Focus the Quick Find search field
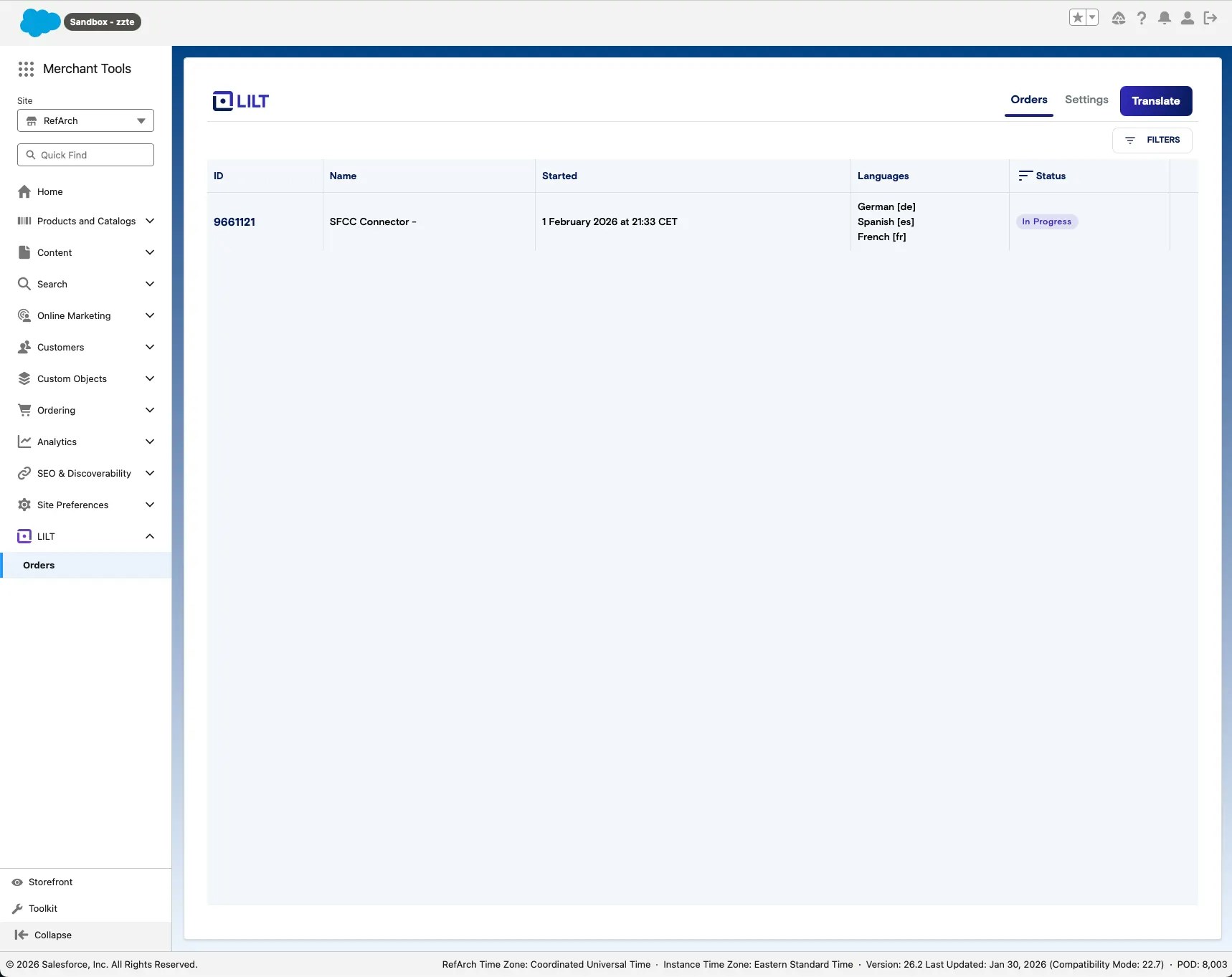The height and width of the screenshot is (977, 1232). (x=85, y=155)
